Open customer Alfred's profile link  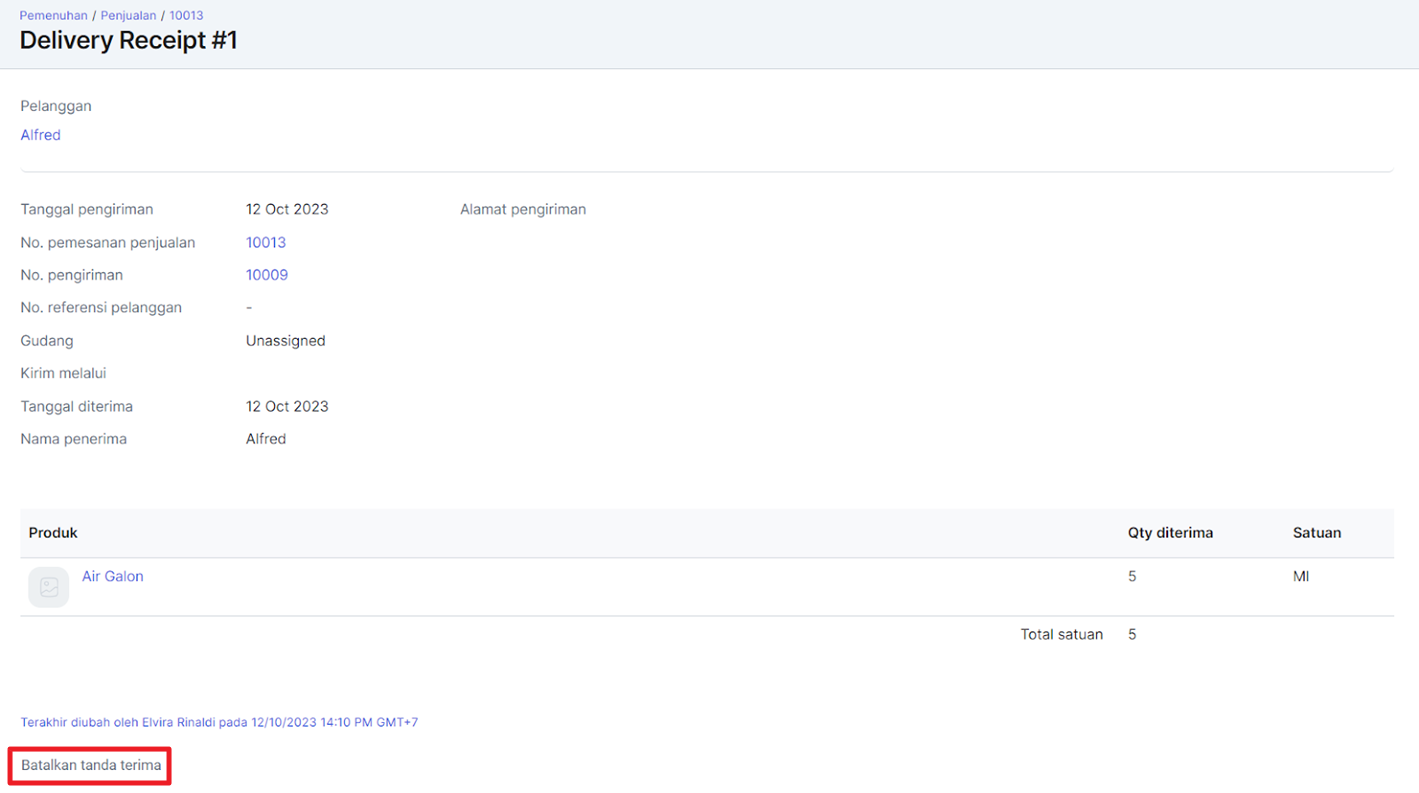pos(41,135)
